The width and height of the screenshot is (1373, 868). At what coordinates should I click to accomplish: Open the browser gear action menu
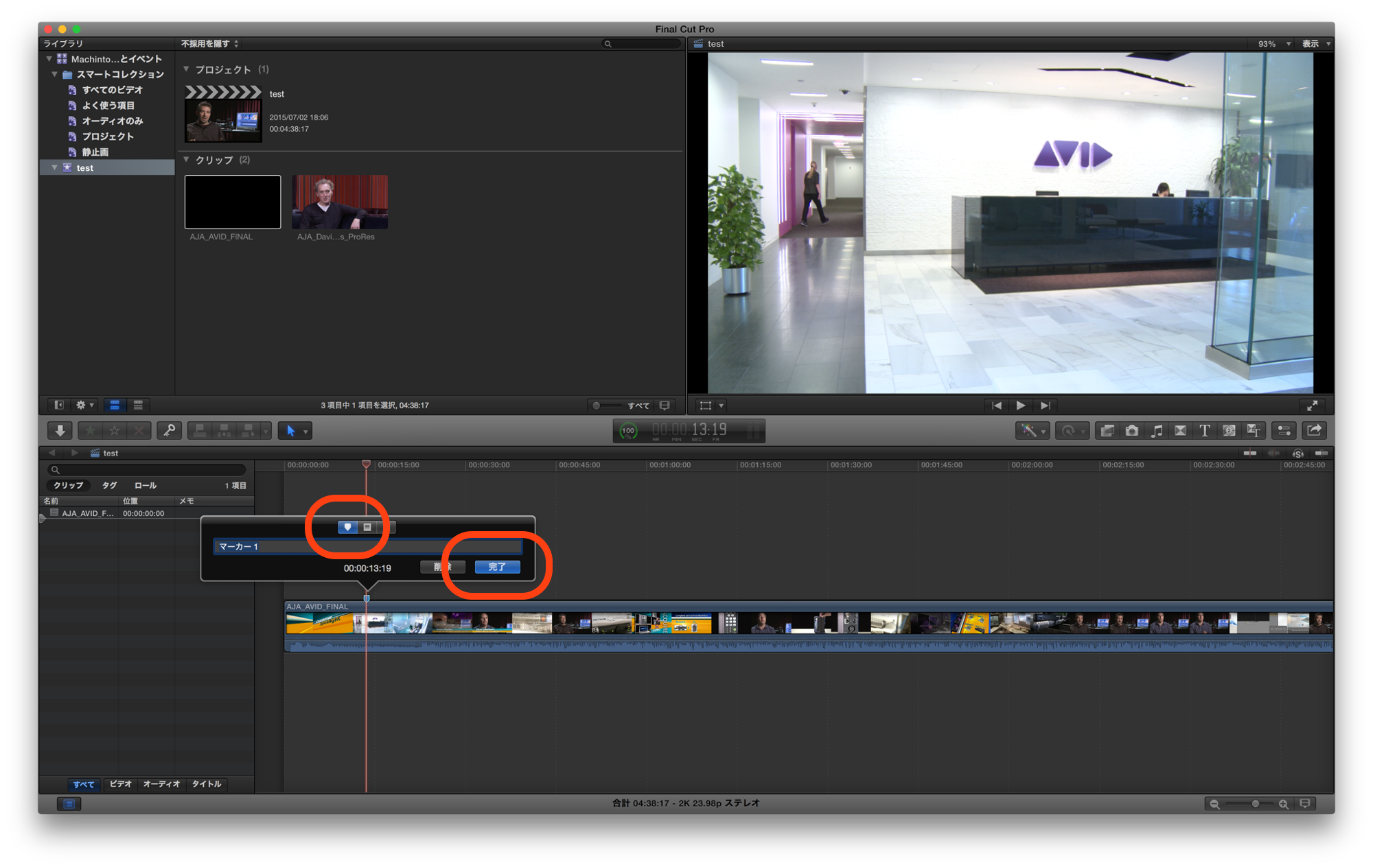pyautogui.click(x=85, y=406)
